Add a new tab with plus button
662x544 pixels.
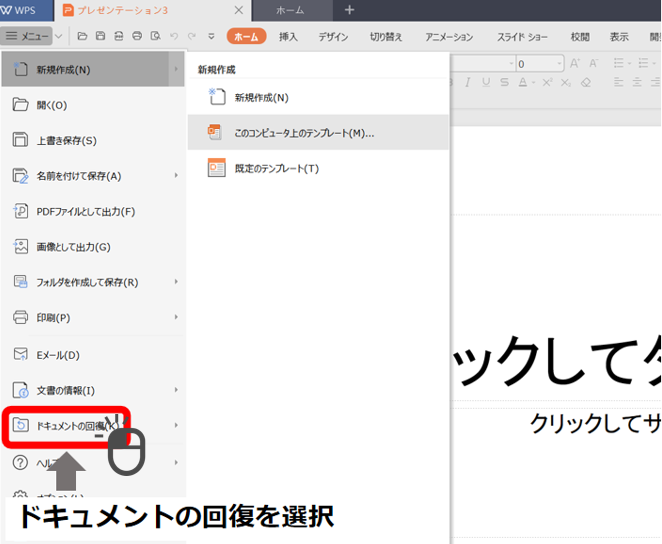(350, 10)
